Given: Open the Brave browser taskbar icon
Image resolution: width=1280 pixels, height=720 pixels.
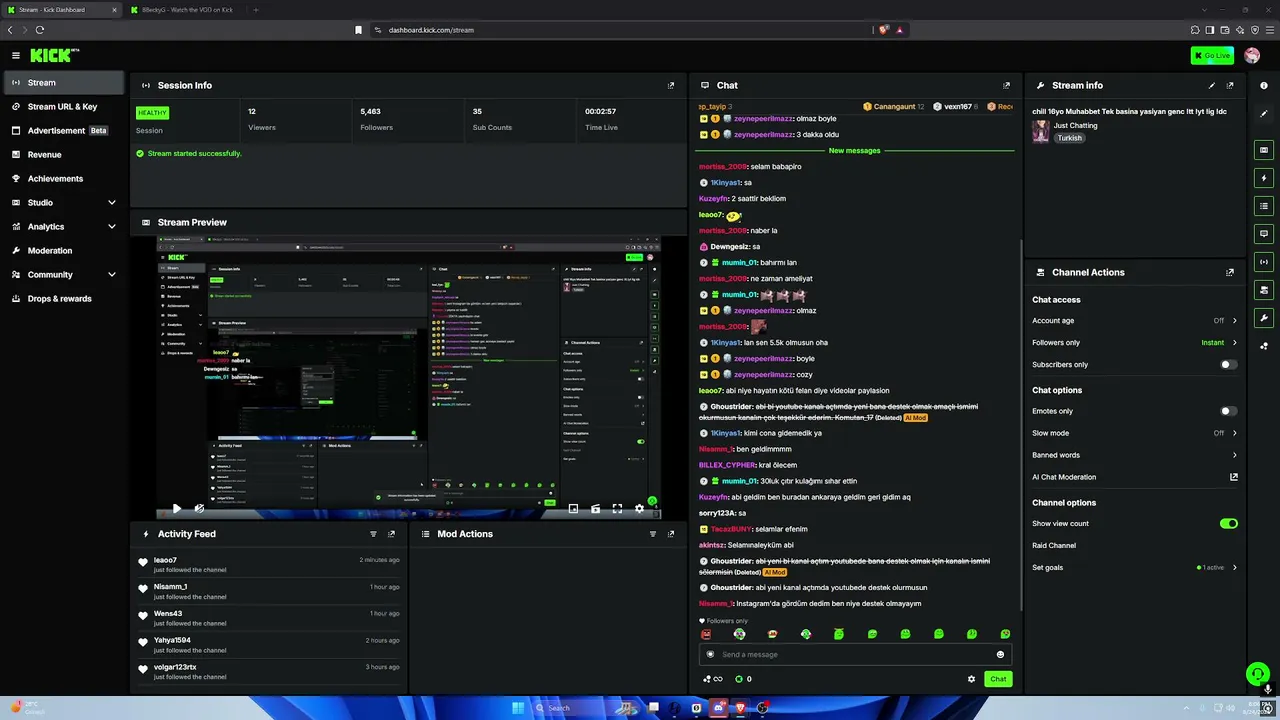Looking at the screenshot, I should (x=740, y=708).
